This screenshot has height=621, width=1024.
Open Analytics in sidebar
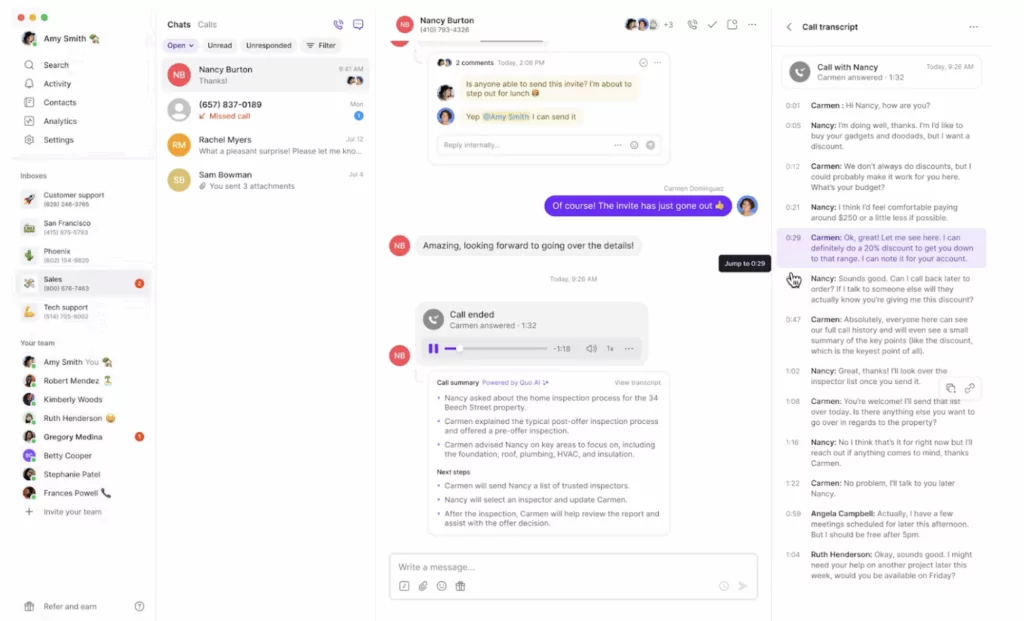coord(59,121)
